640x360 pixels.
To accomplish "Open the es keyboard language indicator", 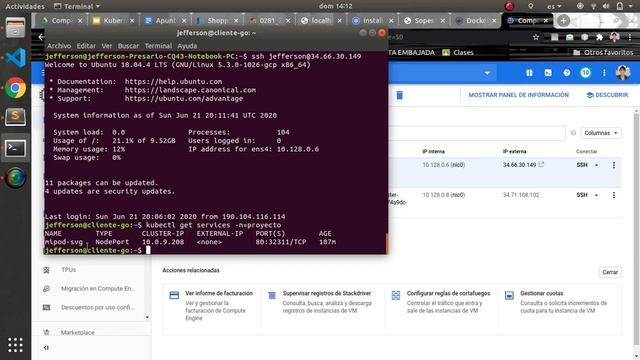I will 554,6.
